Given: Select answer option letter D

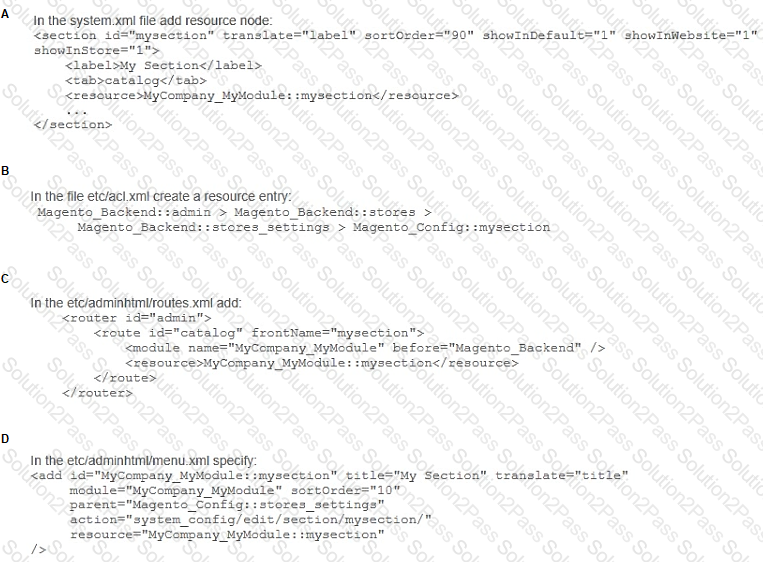Looking at the screenshot, I should point(5,439).
